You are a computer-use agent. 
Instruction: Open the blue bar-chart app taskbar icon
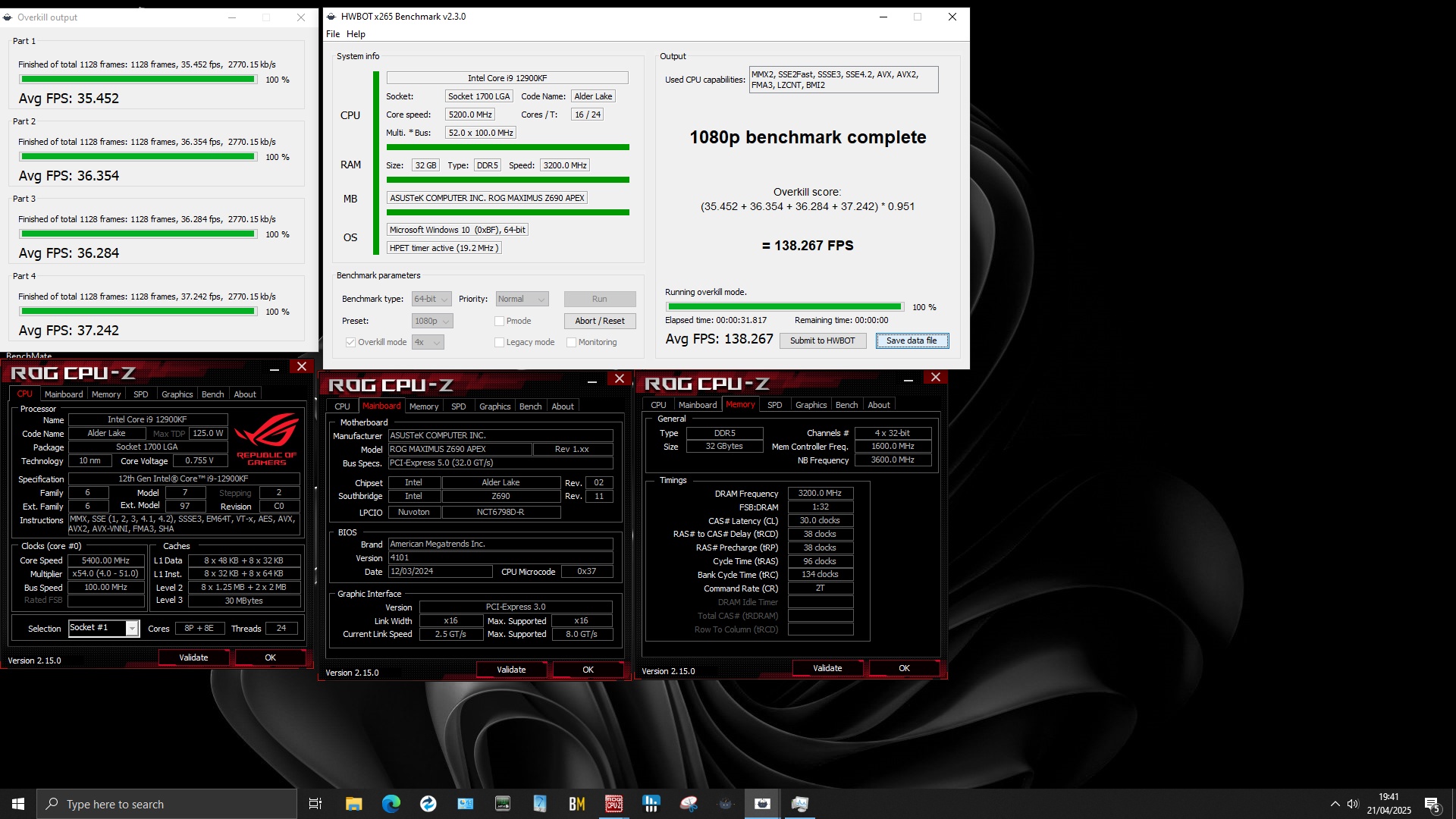(x=651, y=804)
